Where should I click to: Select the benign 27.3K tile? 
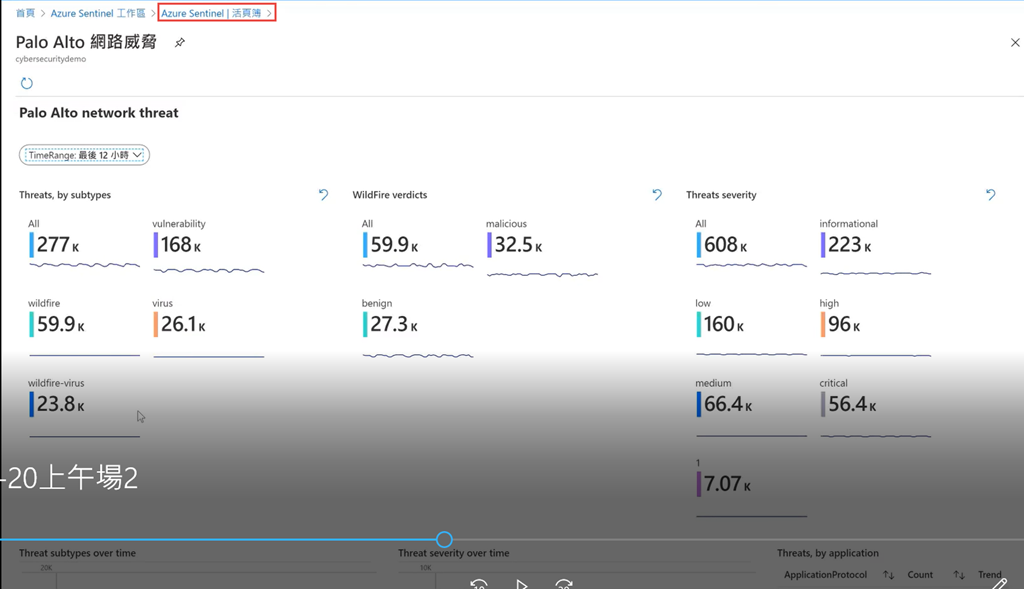click(418, 326)
